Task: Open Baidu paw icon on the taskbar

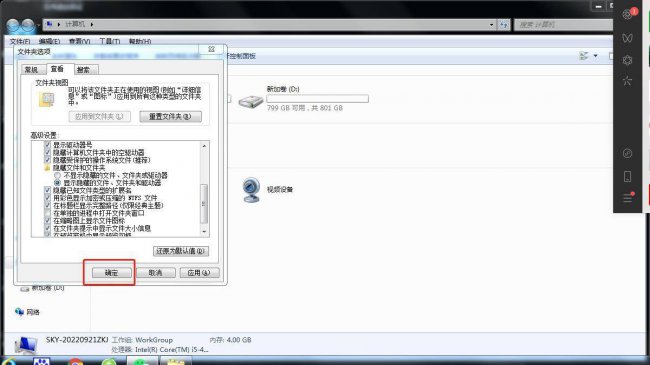Action: pos(41,361)
